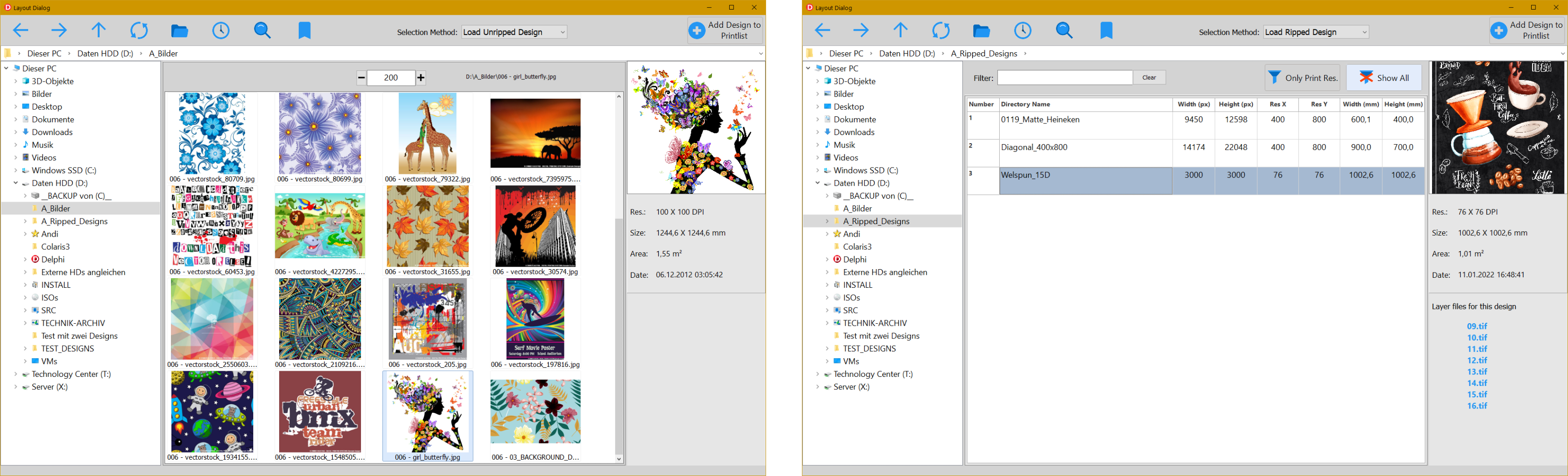Select TEST_DESIGNS folder in right tree
1568x476 pixels.
pyautogui.click(x=869, y=349)
